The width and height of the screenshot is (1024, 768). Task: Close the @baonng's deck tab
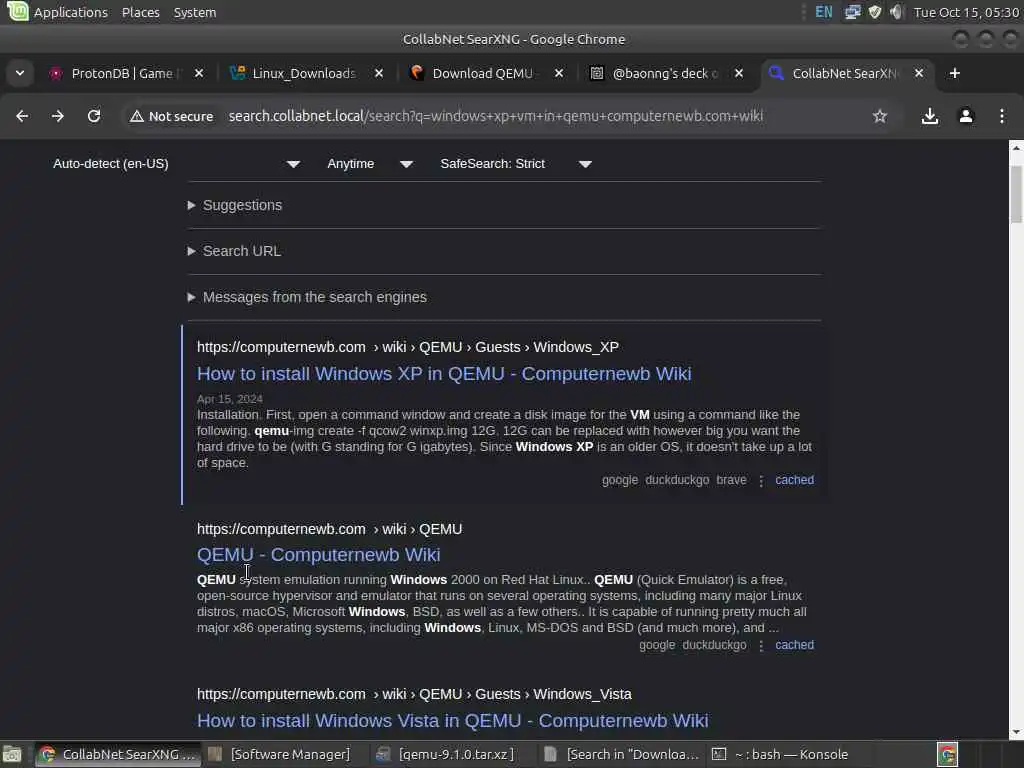click(x=739, y=73)
